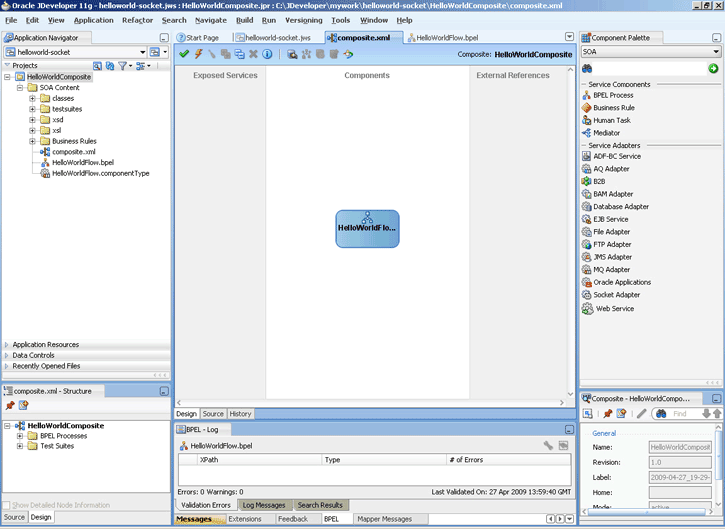This screenshot has width=725, height=529.
Task: Open Search Results tab
Action: [320, 505]
